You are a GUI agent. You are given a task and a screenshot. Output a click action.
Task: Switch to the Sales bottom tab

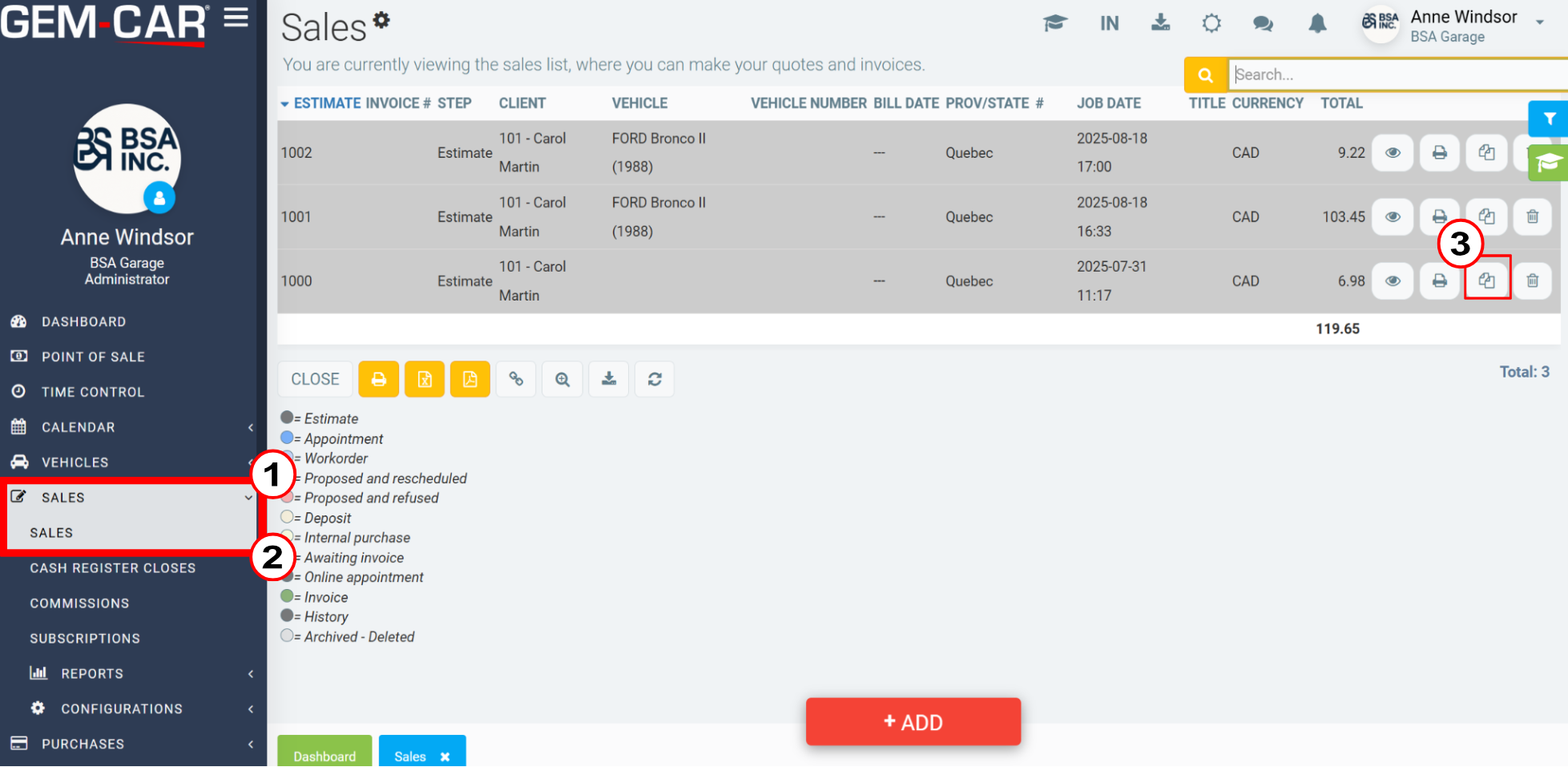pyautogui.click(x=410, y=757)
